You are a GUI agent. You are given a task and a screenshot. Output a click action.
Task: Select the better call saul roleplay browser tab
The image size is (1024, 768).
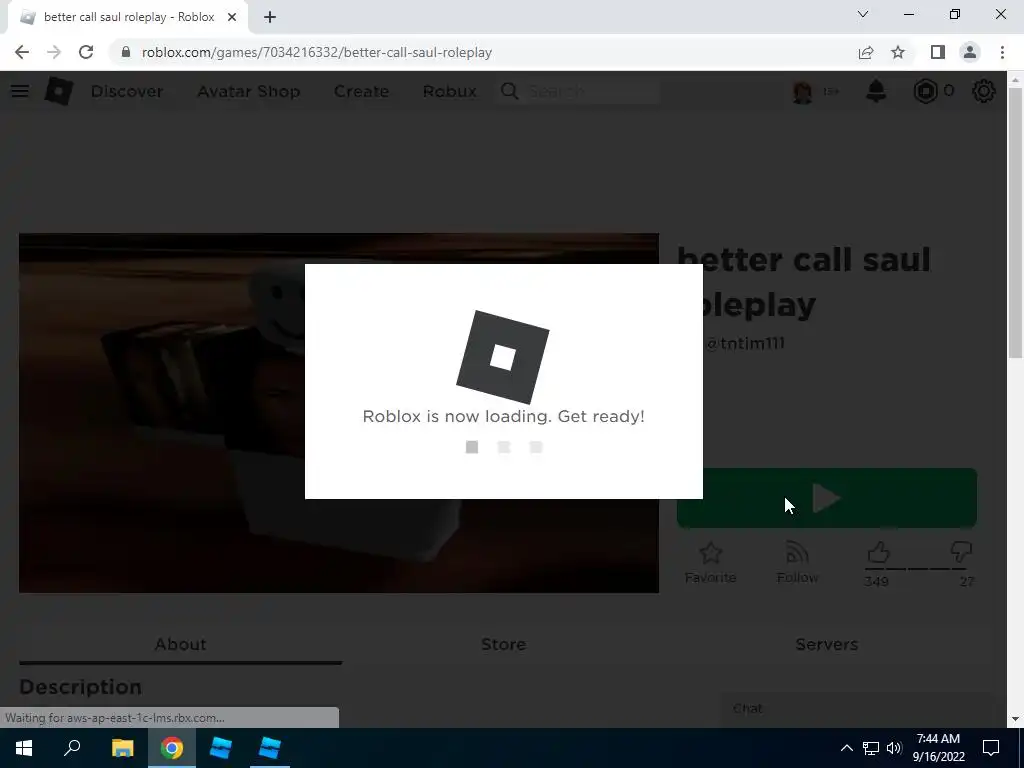click(127, 18)
